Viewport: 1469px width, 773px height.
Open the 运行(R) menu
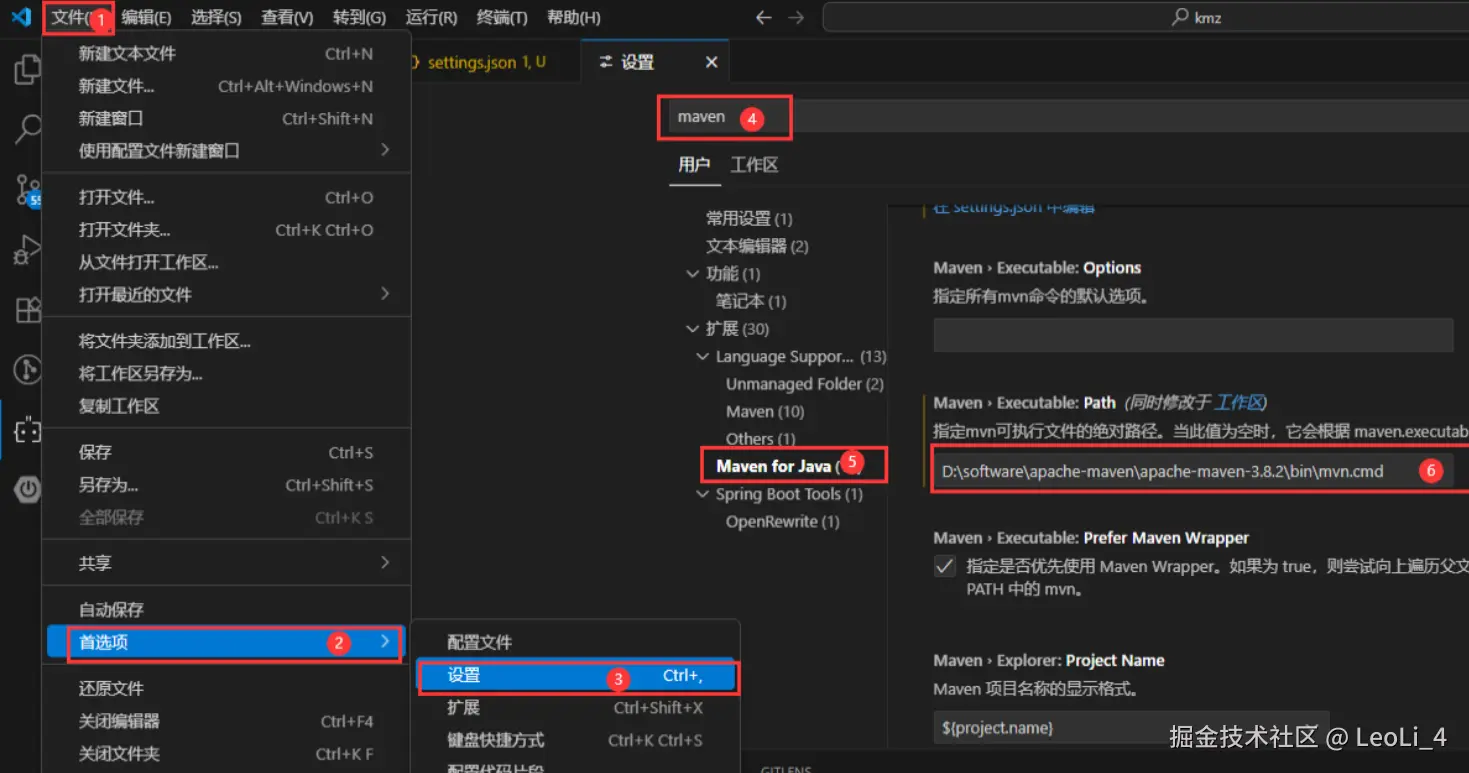pyautogui.click(x=432, y=17)
